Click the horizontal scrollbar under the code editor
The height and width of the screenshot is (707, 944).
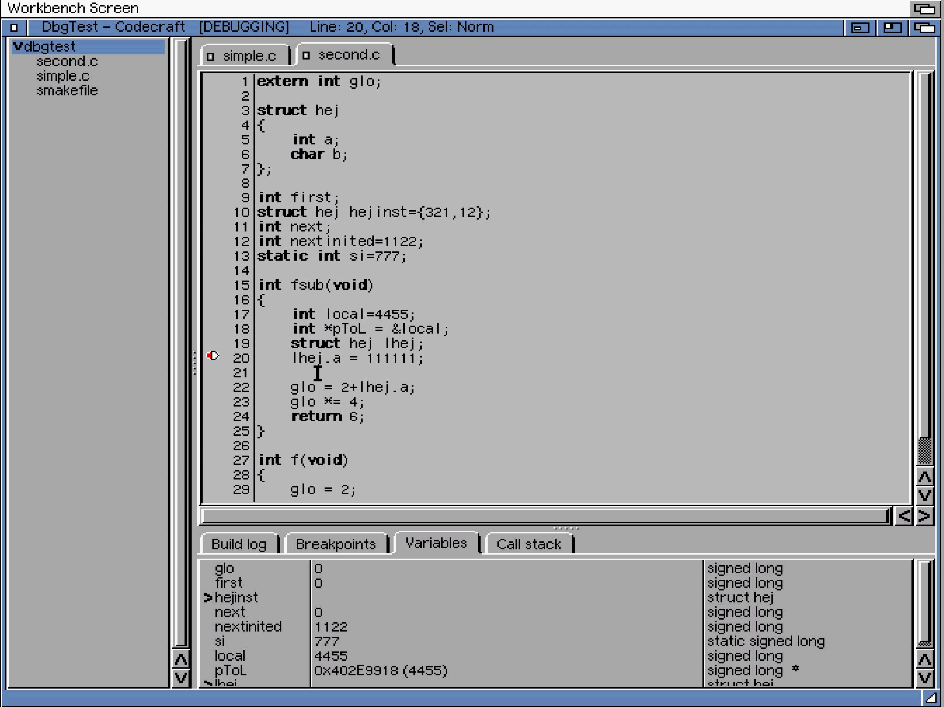(544, 516)
